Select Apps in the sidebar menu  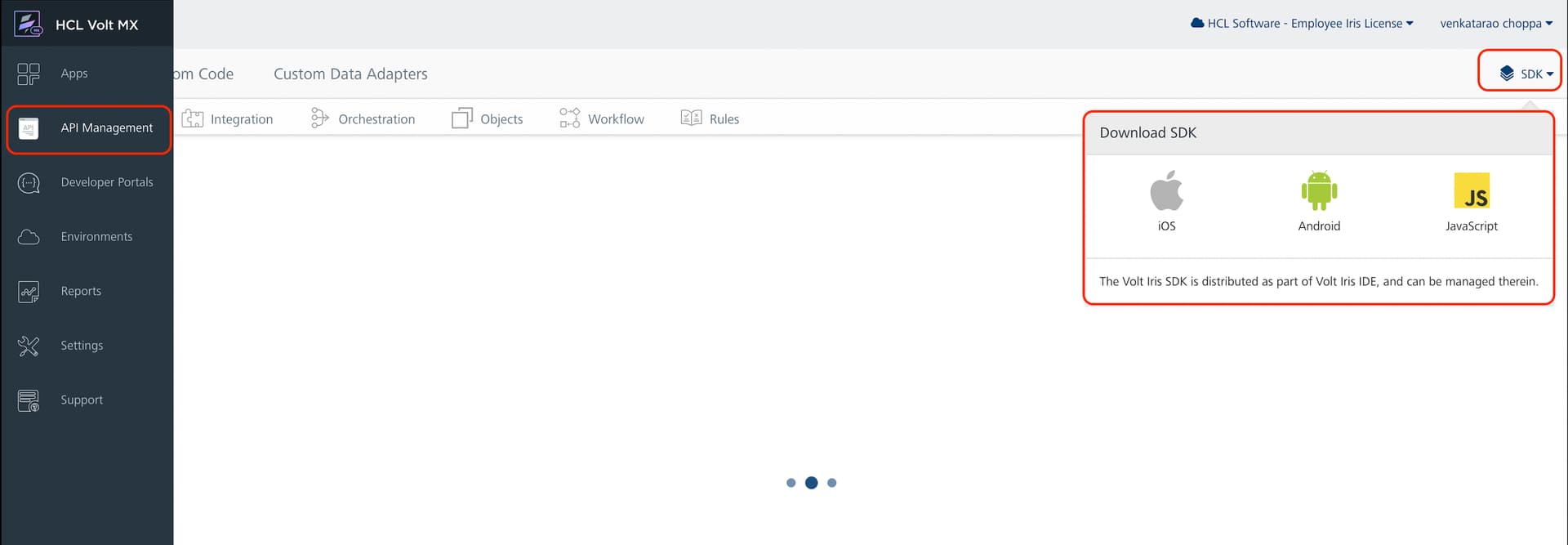74,74
